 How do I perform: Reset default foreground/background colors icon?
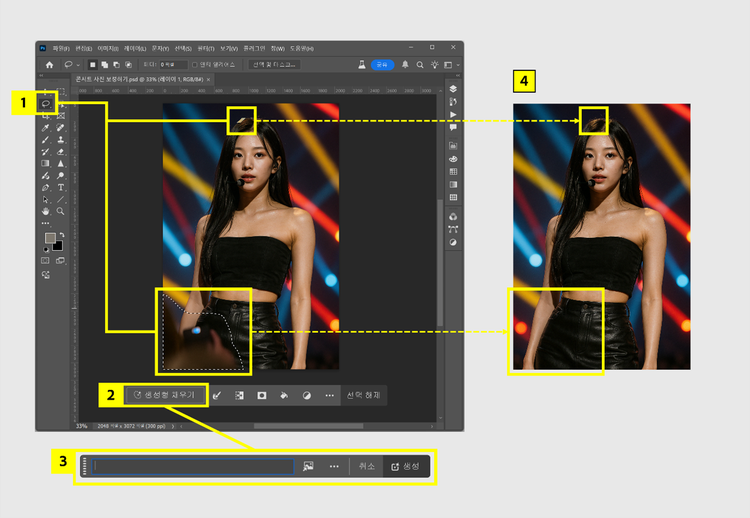46,249
